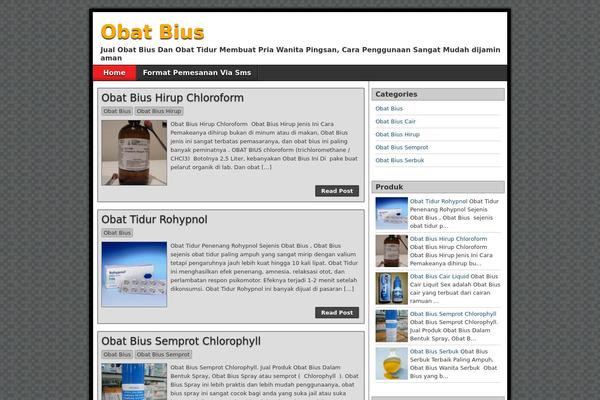
Task: Click site tagline starting 'Jual Obat Bius Dan'
Action: click(x=300, y=54)
